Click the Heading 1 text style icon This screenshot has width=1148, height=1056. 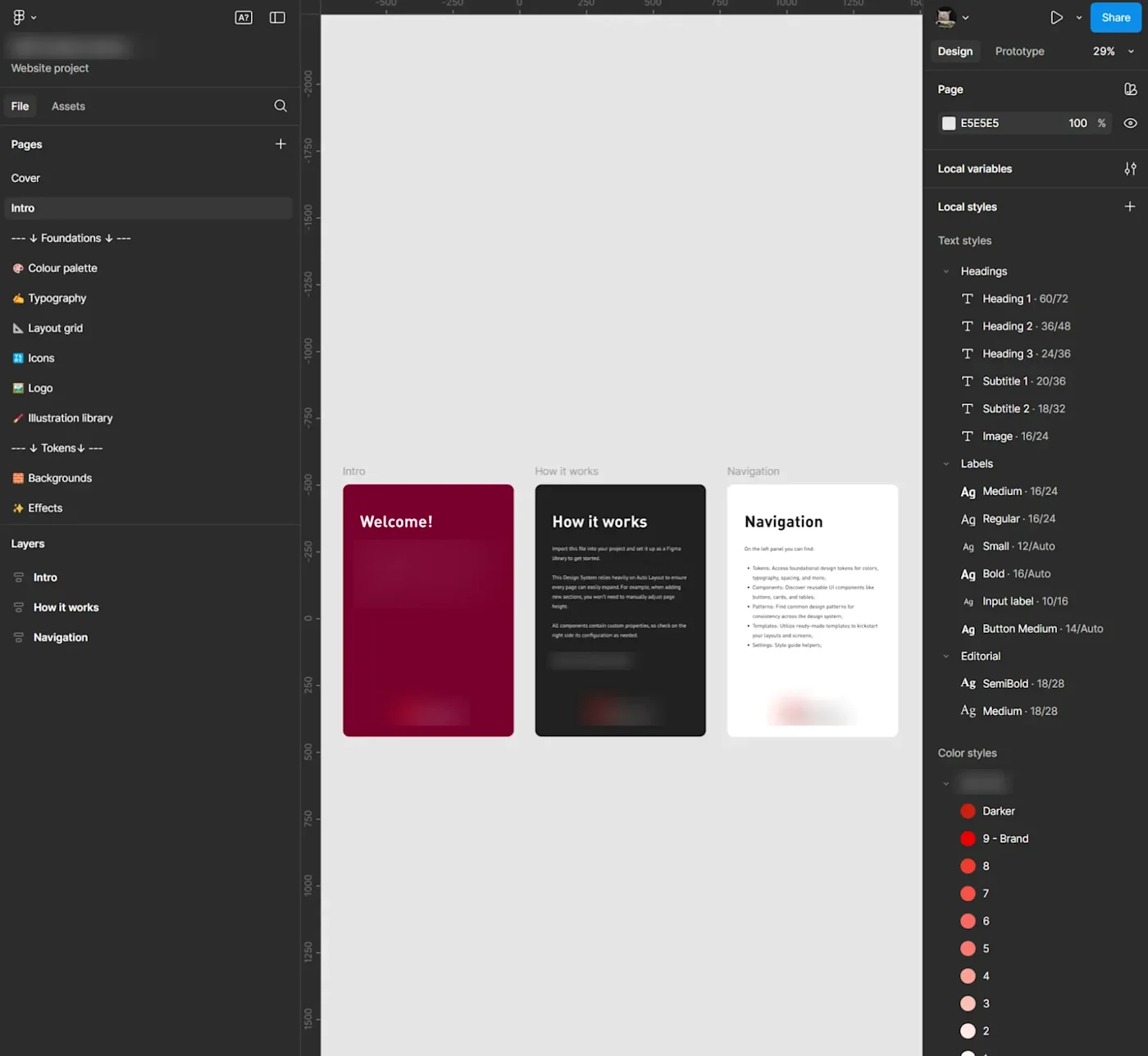[x=968, y=299]
